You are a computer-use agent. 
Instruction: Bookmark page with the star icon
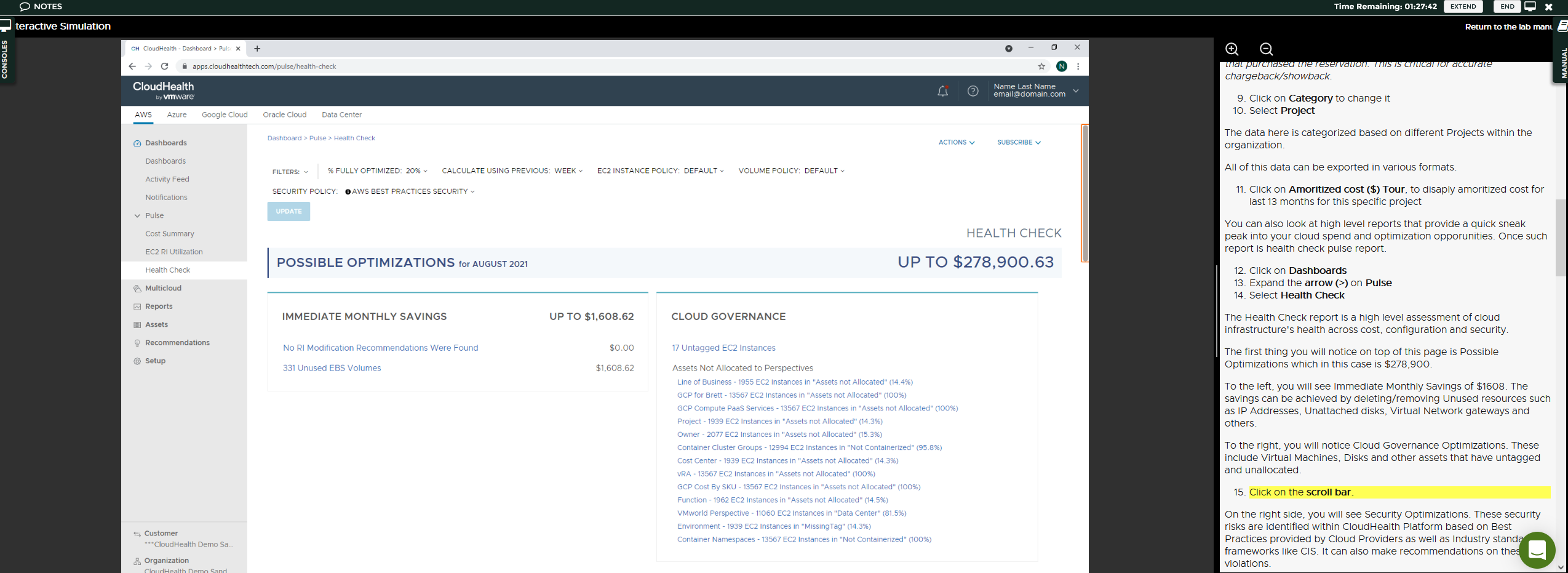tap(1041, 66)
